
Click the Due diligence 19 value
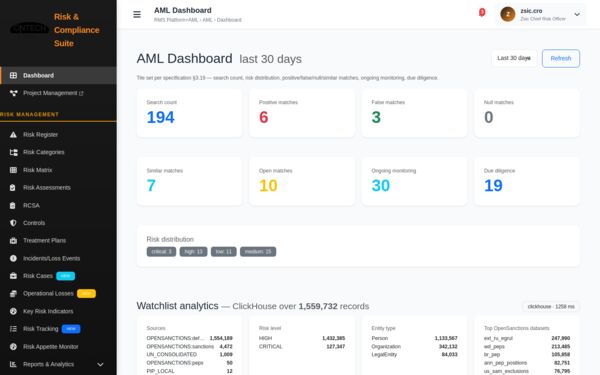[x=493, y=186]
